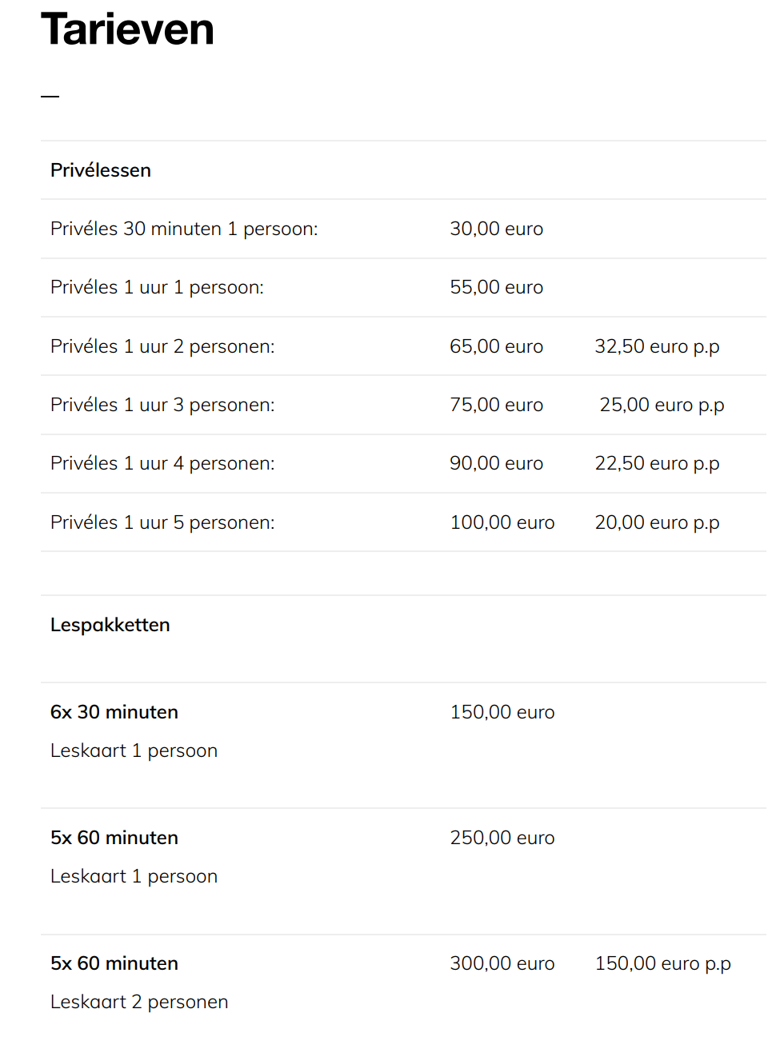Select the 32,50 euro p.p price
The image size is (781, 1040).
657,346
